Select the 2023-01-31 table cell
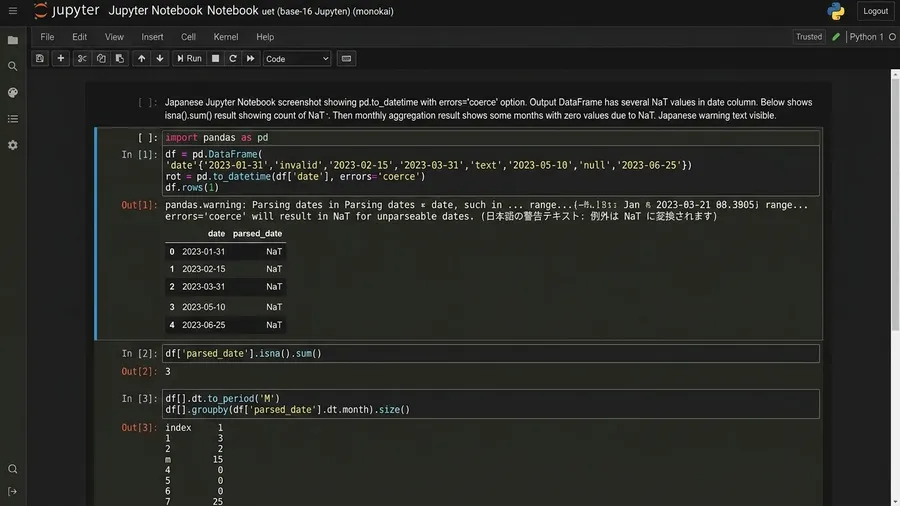Screen dimensions: 900x506 pos(203,252)
